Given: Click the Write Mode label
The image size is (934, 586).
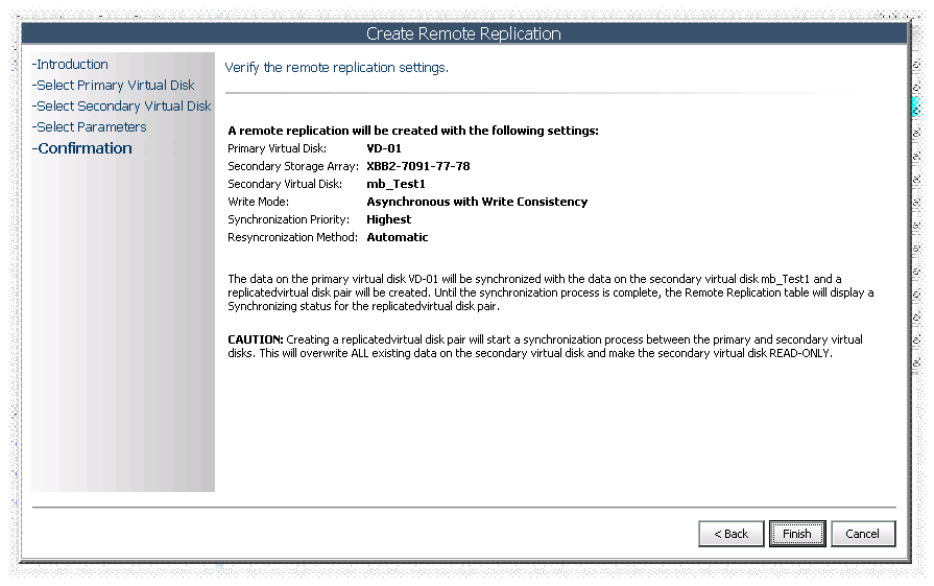Looking at the screenshot, I should pyautogui.click(x=258, y=202).
